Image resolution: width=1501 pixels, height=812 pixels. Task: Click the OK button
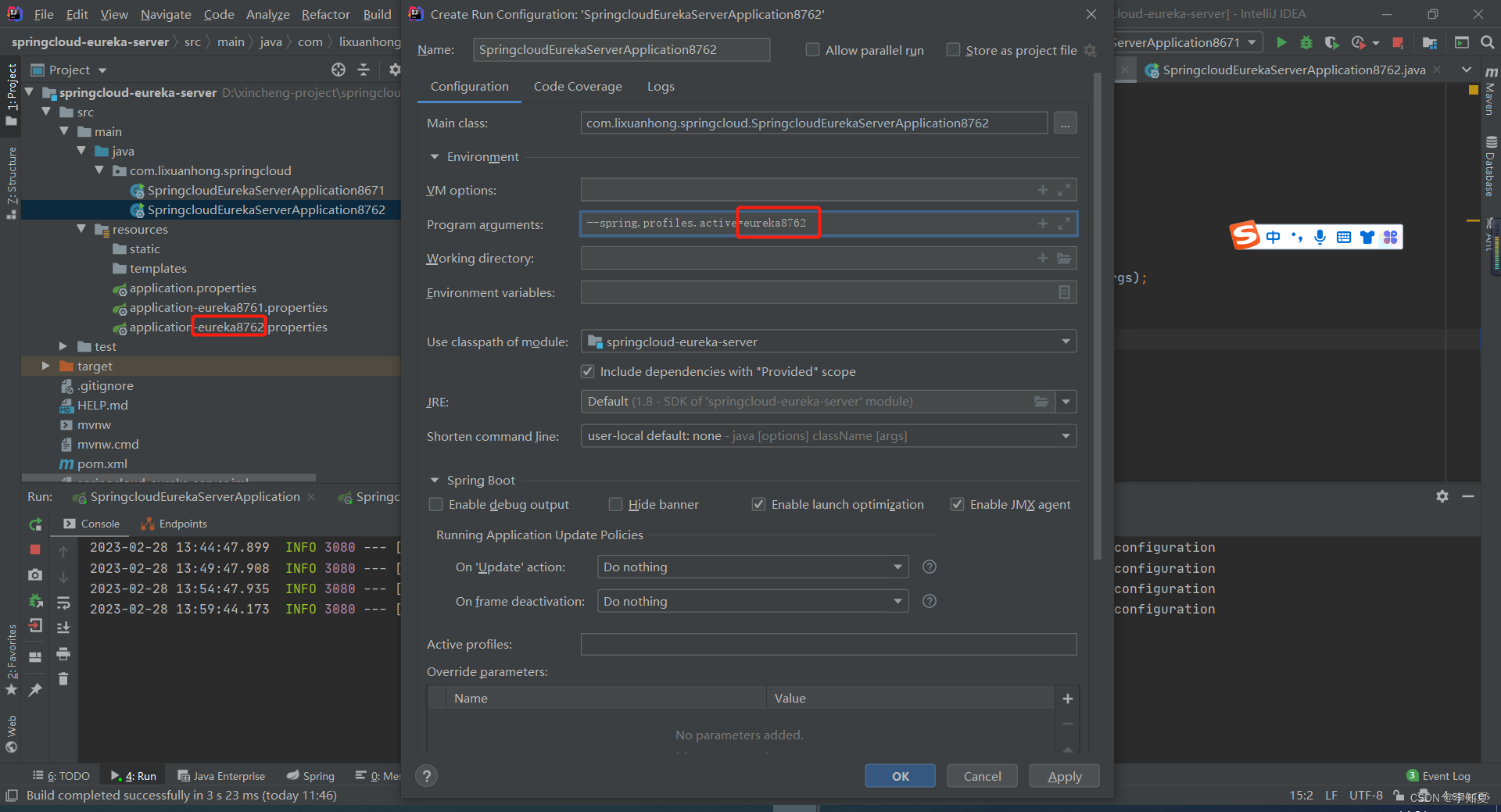900,776
